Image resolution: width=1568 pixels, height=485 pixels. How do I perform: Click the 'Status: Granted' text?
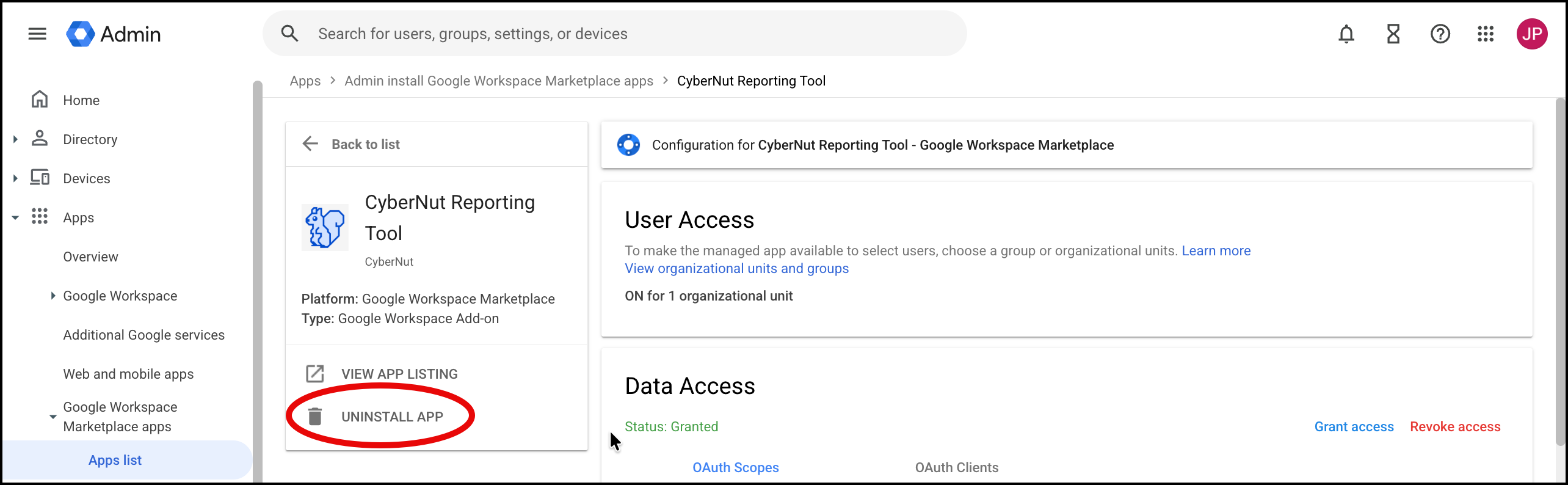[x=672, y=426]
